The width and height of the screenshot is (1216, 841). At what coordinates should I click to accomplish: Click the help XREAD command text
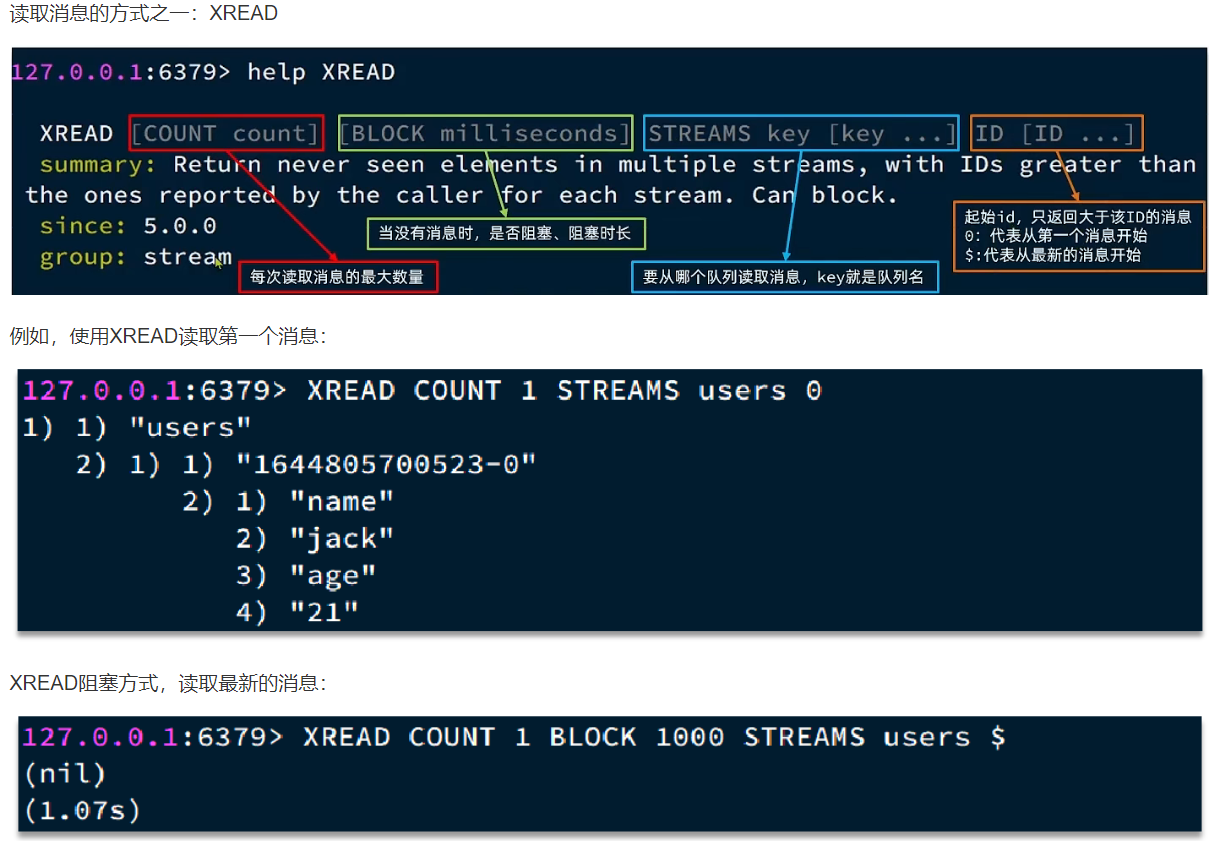pos(321,73)
